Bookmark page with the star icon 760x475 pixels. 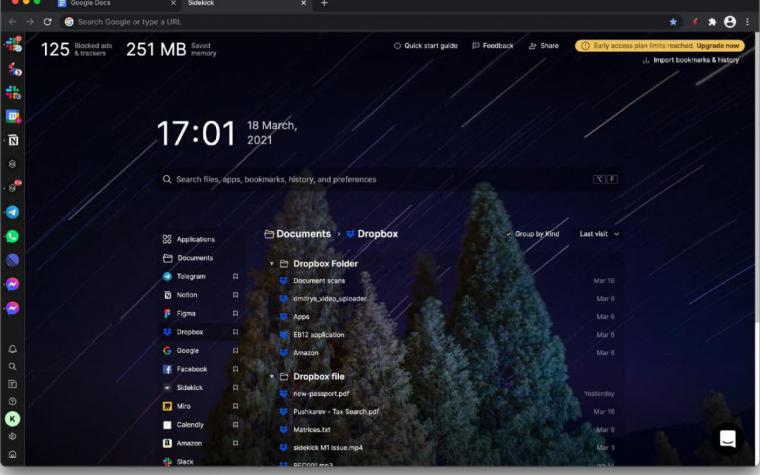(x=673, y=22)
